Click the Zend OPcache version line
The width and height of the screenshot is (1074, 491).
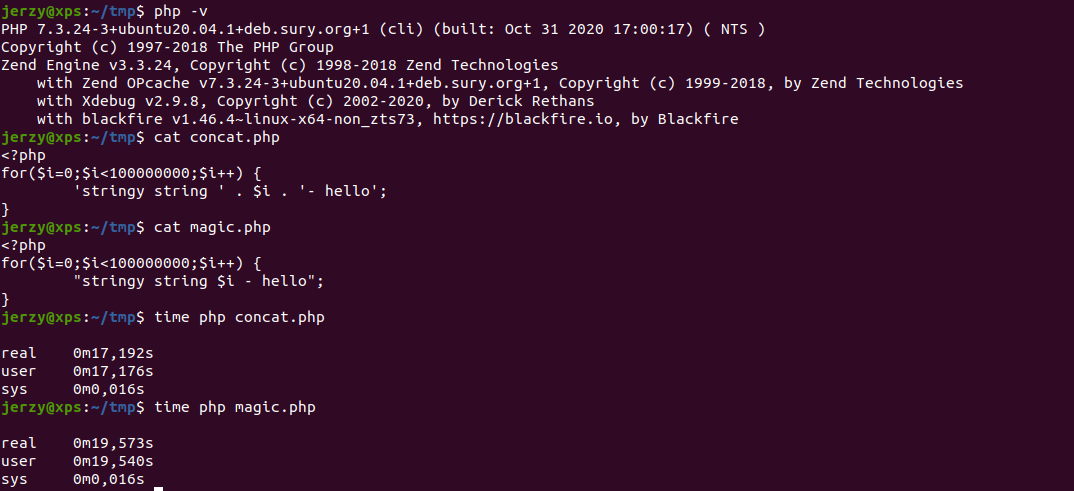tap(500, 83)
